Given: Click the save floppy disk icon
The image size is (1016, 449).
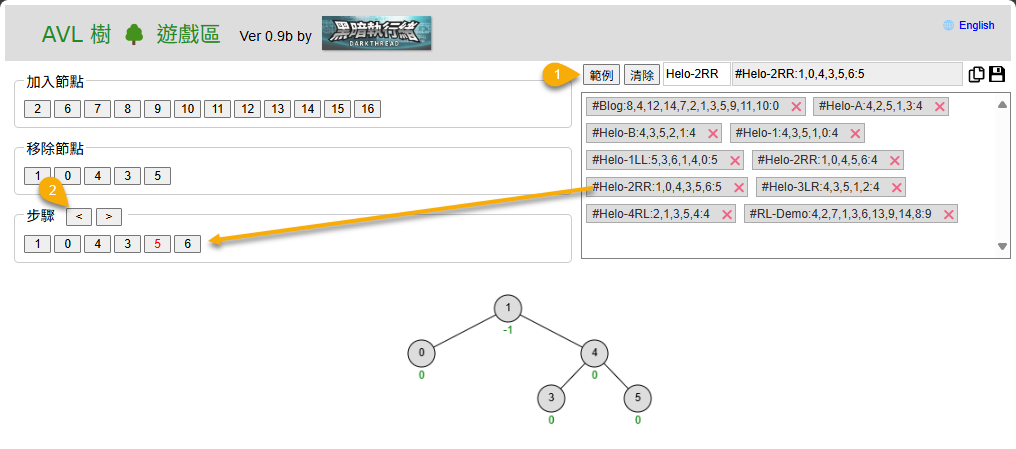Looking at the screenshot, I should 996,74.
